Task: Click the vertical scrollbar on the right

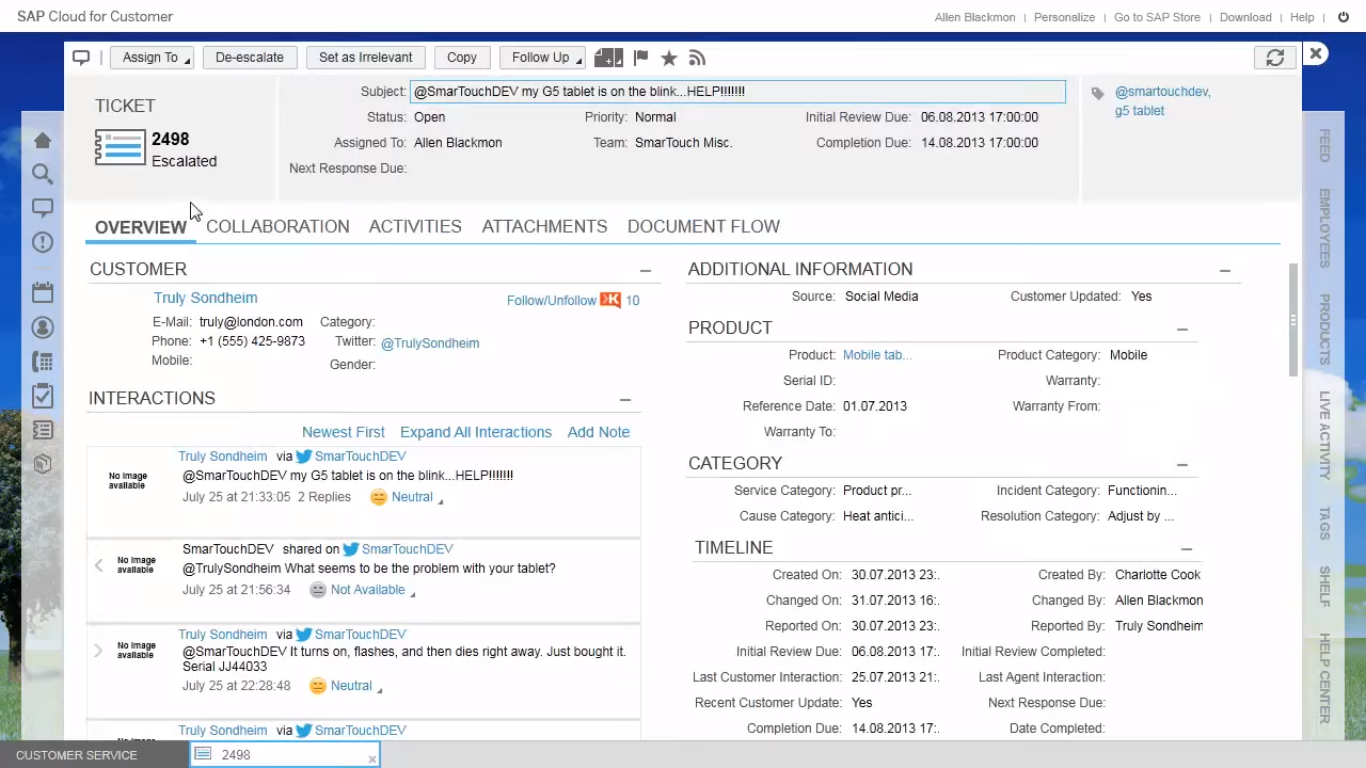Action: click(1292, 320)
